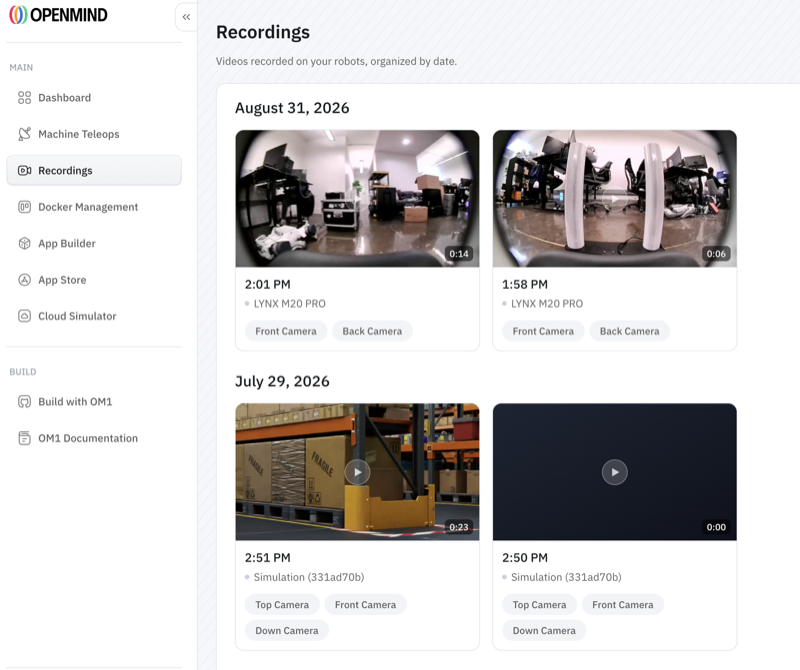Collapse the sidebar with double-chevron button

tap(186, 17)
